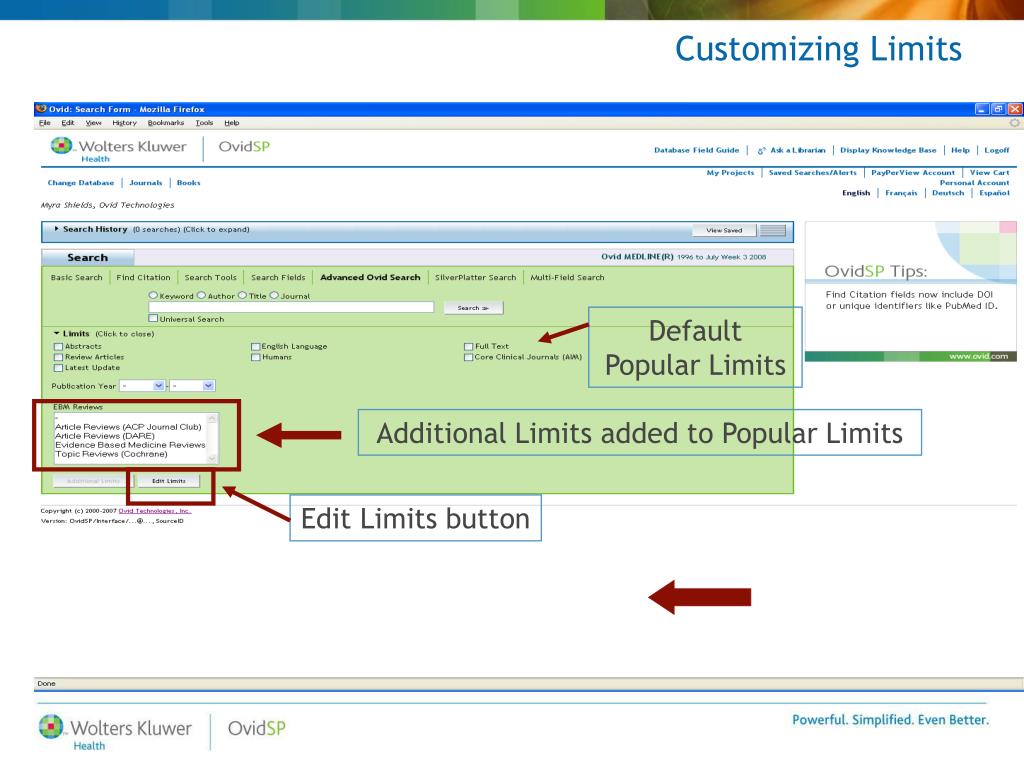This screenshot has width=1024, height=768.
Task: Select Topic Reviews (Cochrane) in EBM list
Action: (x=111, y=454)
